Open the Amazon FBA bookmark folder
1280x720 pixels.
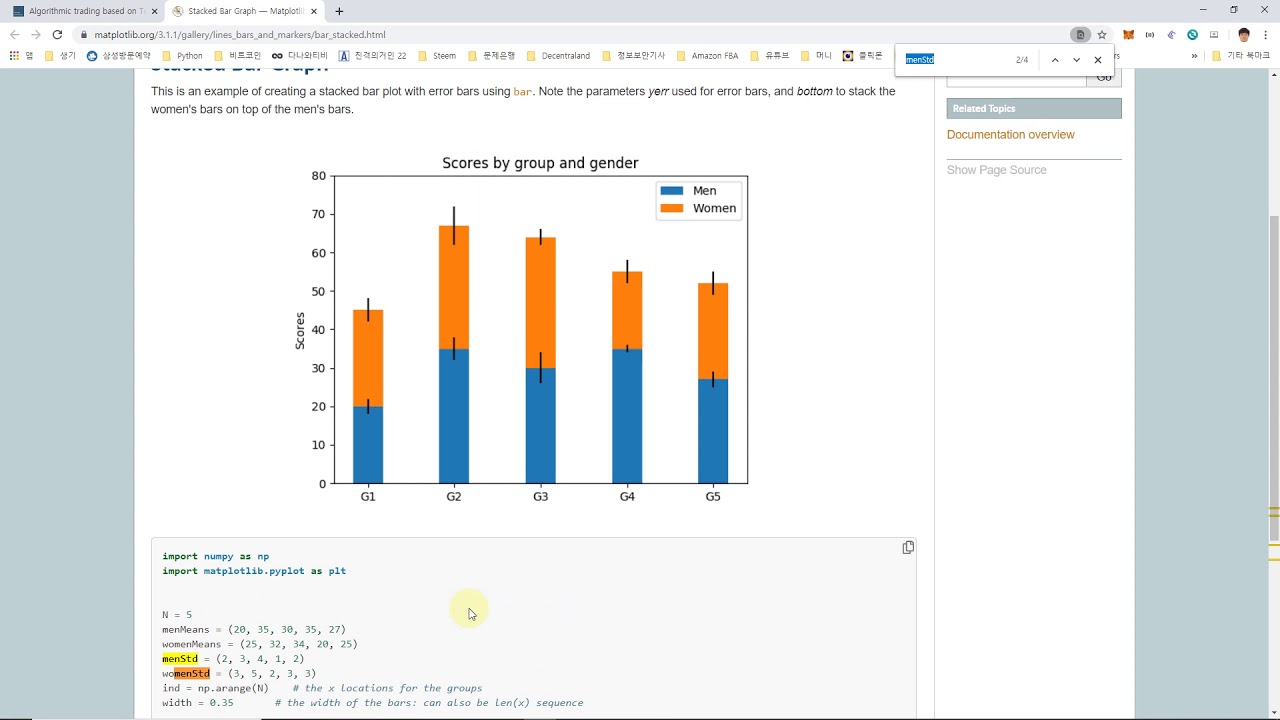point(707,56)
